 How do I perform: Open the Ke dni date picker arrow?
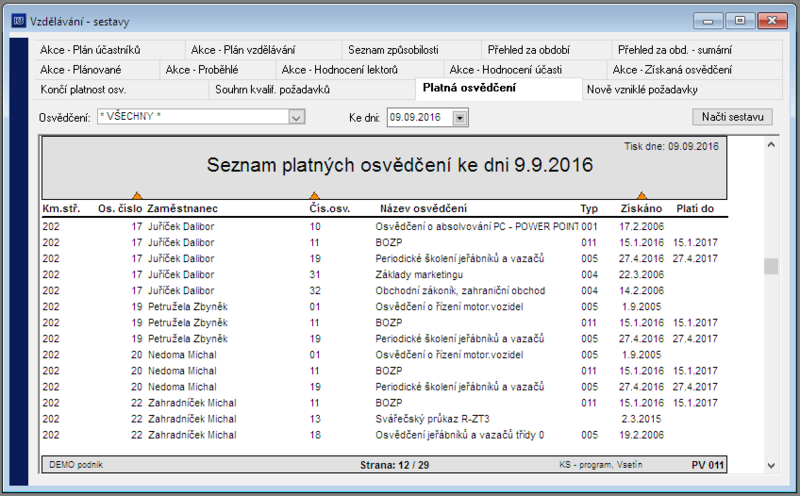[x=460, y=118]
